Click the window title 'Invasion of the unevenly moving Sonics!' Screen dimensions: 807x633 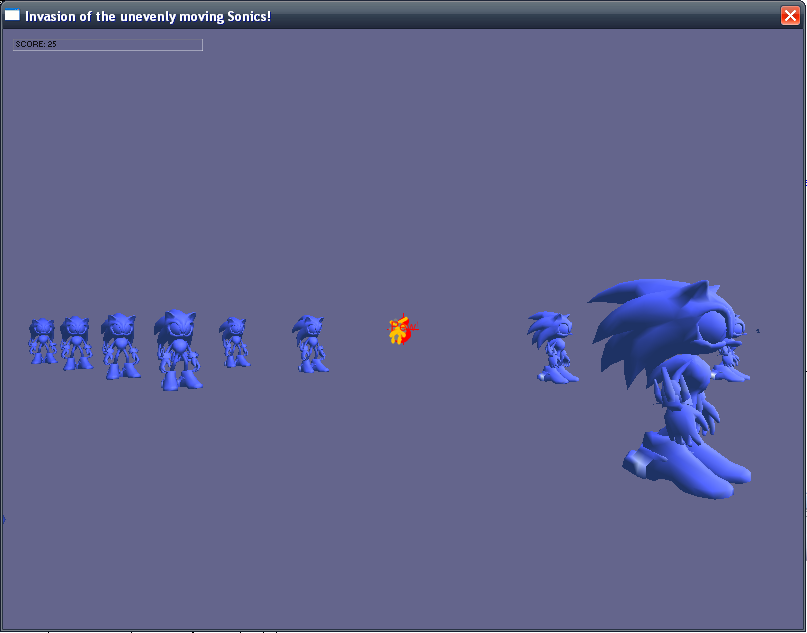click(148, 16)
